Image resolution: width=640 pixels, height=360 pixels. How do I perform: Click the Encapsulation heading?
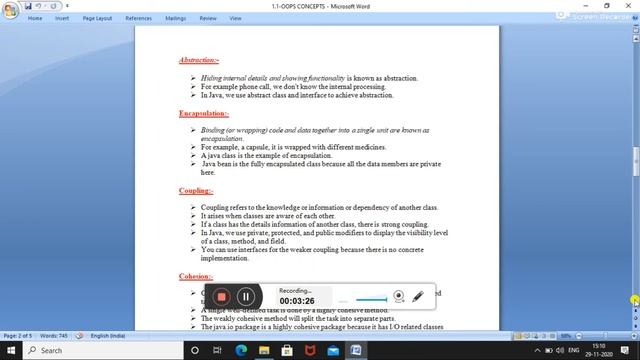pyautogui.click(x=204, y=113)
